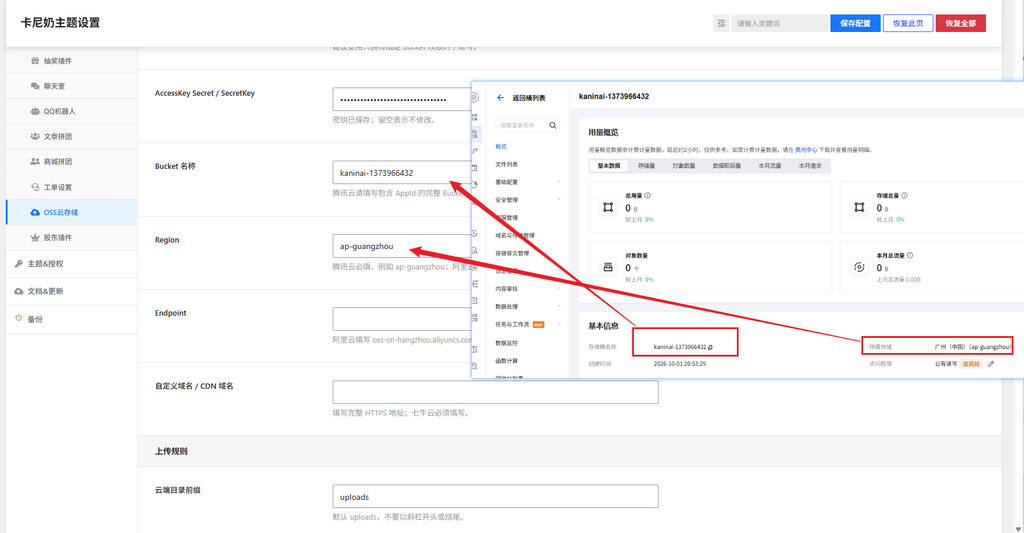The image size is (1024, 533).
Task: Click the 恢复此页 button
Action: click(908, 24)
